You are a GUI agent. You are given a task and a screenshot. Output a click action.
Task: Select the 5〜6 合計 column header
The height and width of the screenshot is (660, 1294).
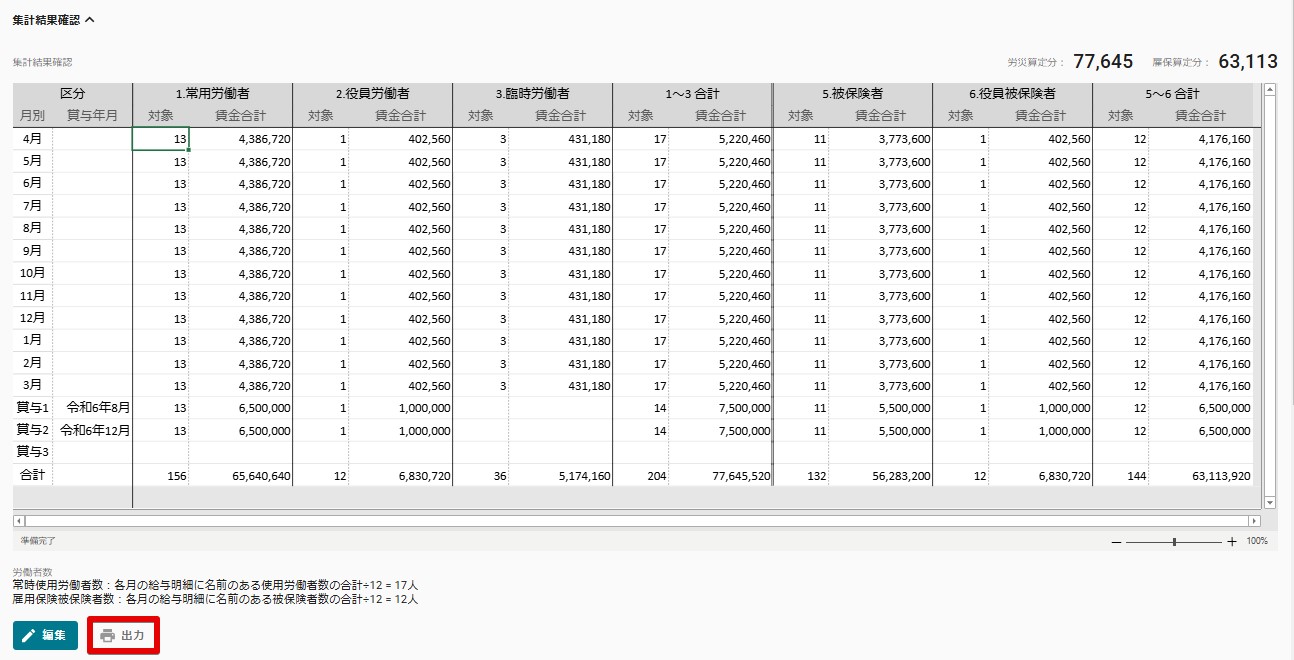pyautogui.click(x=1172, y=94)
